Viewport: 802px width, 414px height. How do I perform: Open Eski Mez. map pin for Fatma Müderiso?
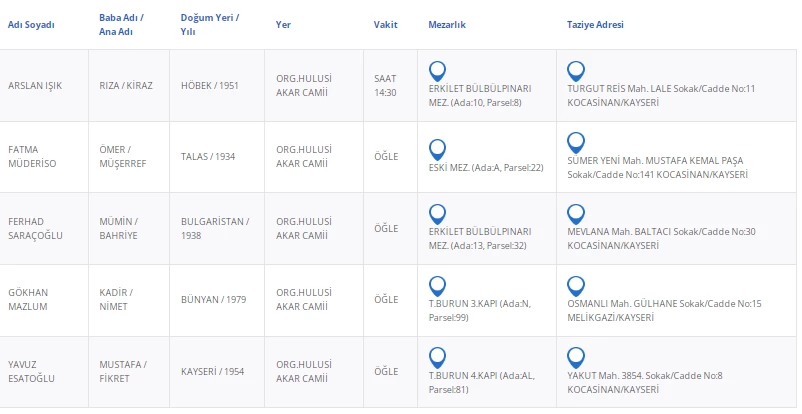pos(436,149)
